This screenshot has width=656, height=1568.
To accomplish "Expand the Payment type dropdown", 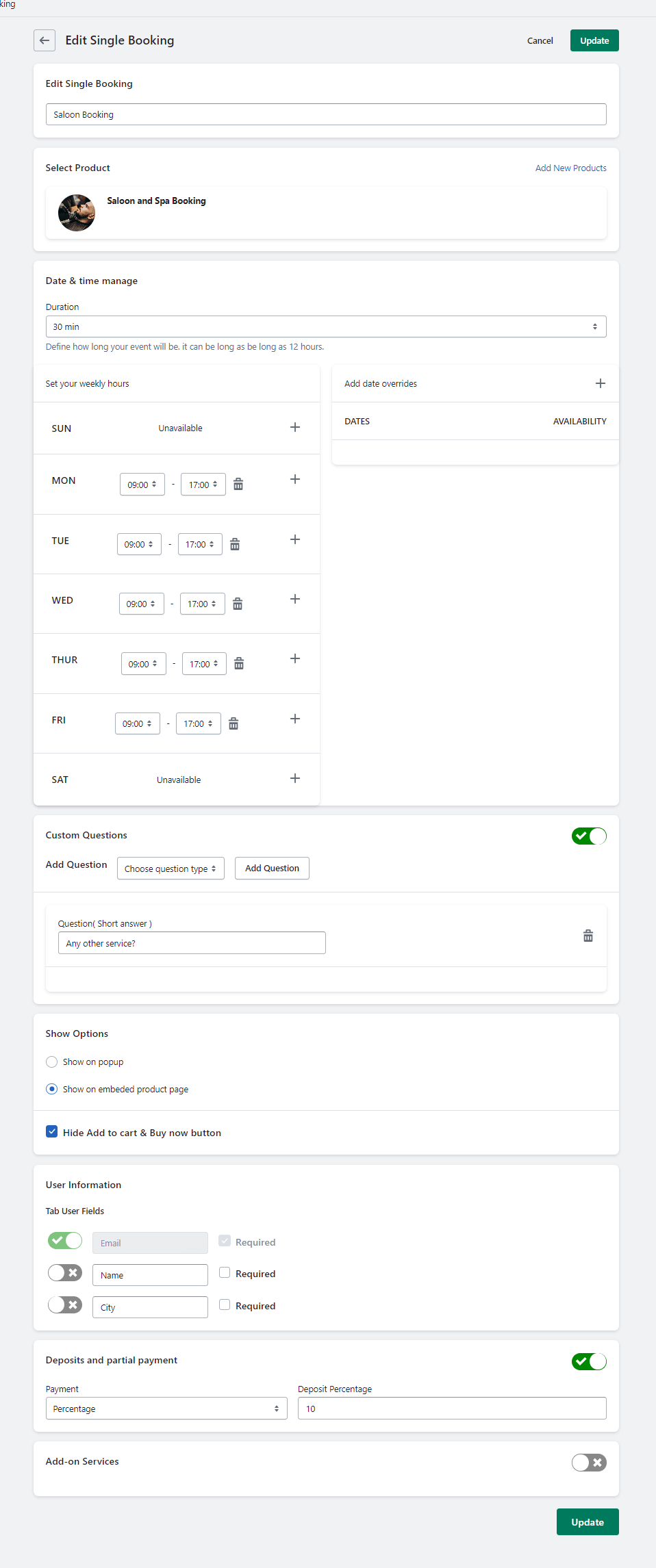I will tap(166, 1409).
